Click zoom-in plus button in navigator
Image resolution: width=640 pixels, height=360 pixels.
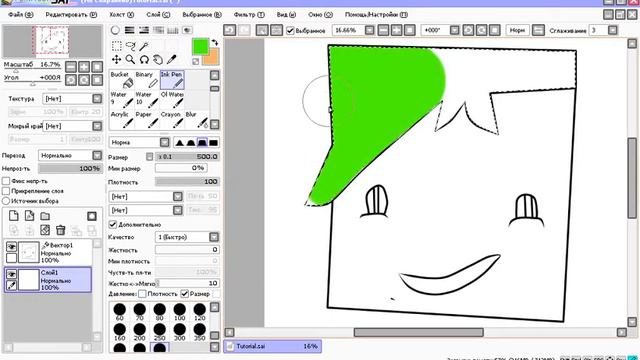(x=84, y=67)
